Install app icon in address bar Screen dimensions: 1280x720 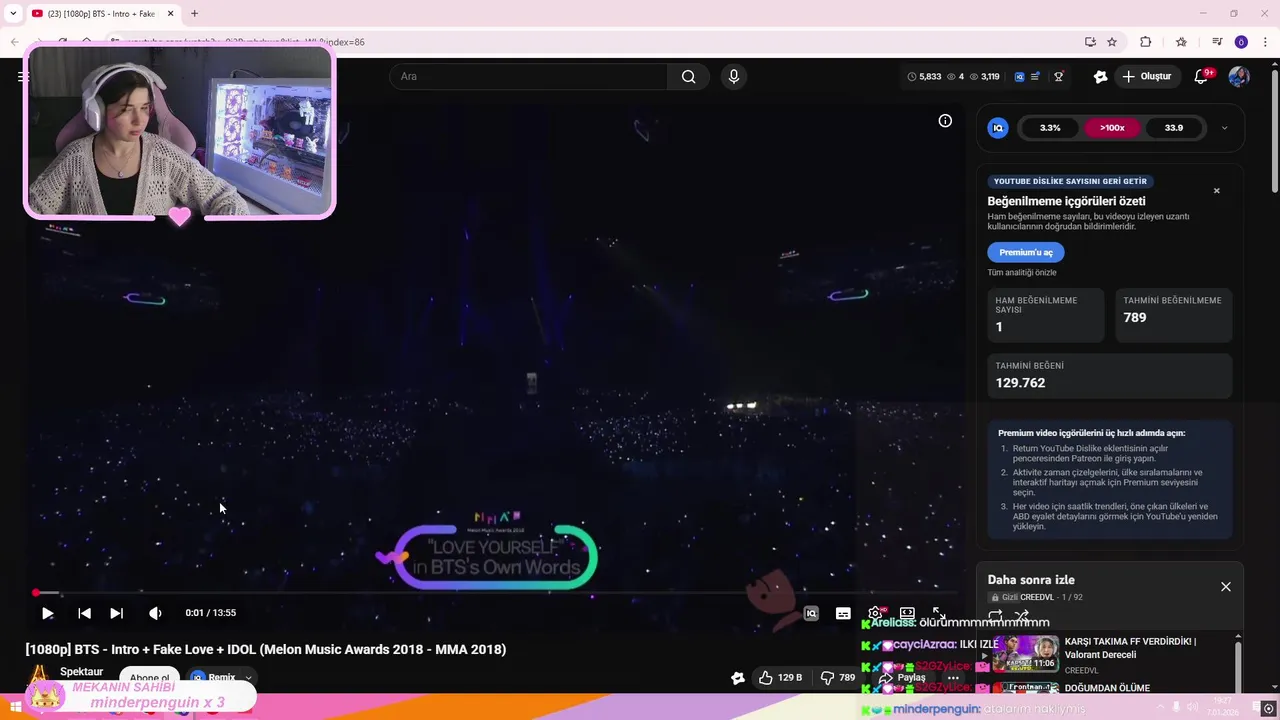1090,42
